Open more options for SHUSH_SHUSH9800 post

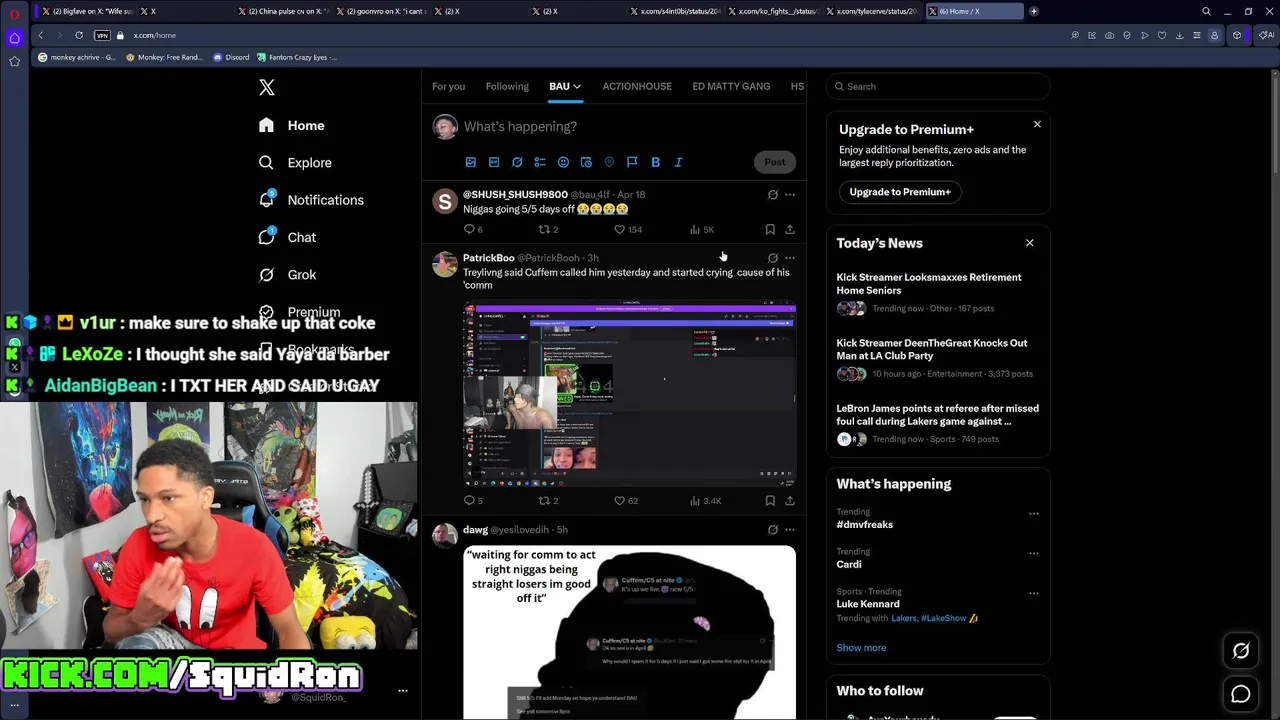pos(789,195)
